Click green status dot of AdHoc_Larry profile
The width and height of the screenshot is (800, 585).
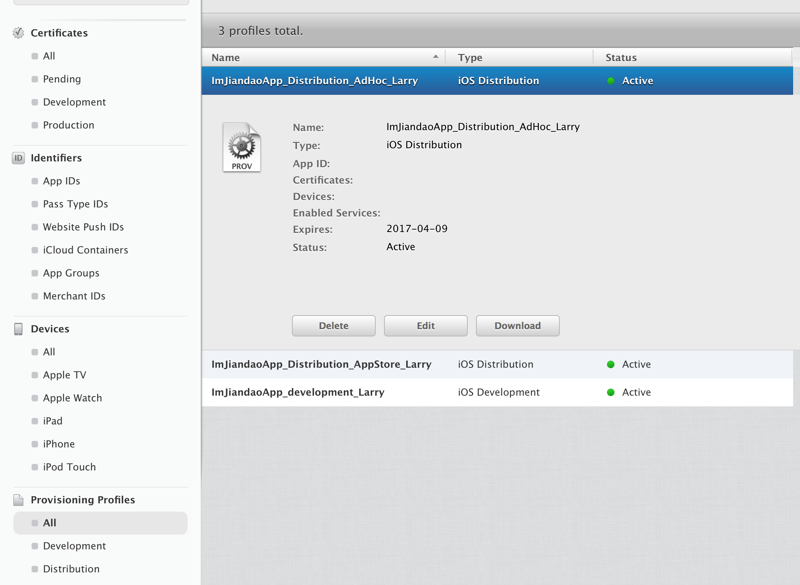(x=611, y=81)
